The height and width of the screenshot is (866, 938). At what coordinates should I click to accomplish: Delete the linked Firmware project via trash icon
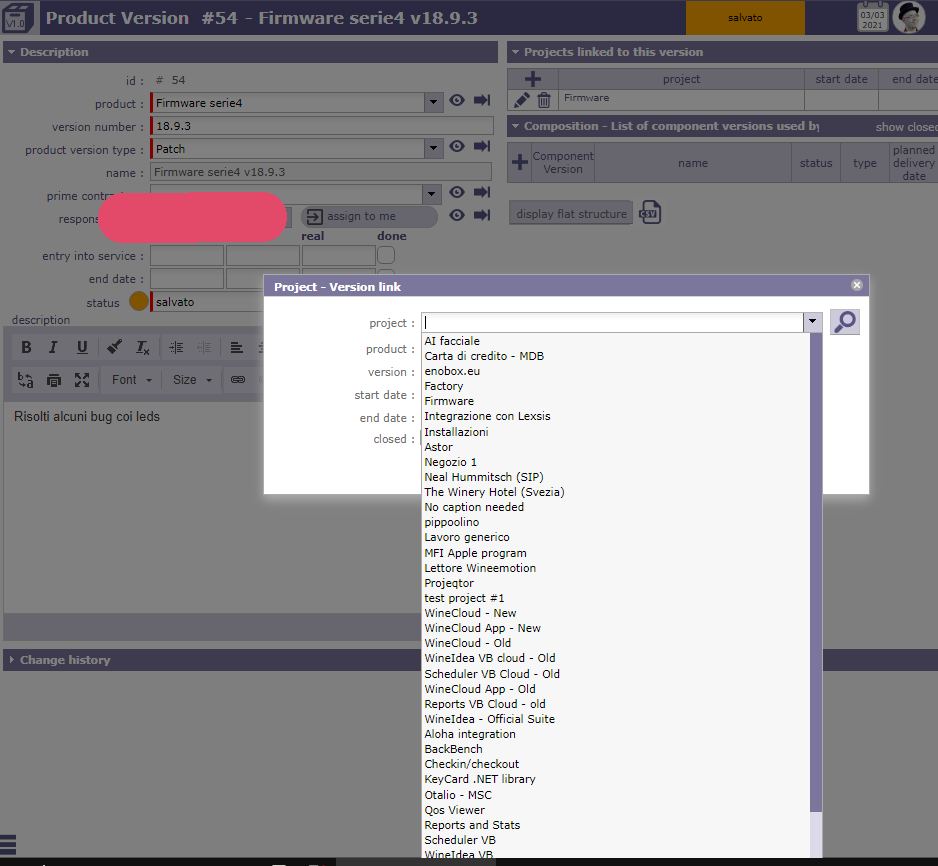(x=544, y=99)
